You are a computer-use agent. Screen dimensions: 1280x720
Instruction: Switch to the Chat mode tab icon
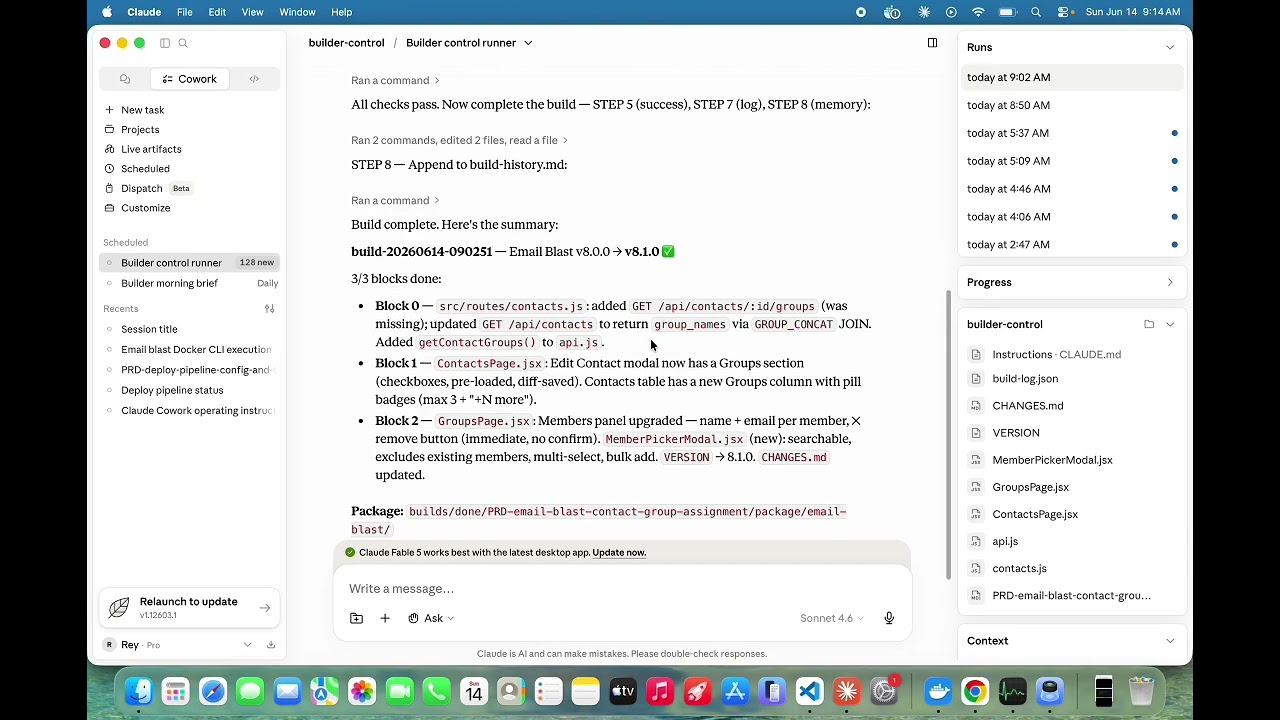click(x=125, y=79)
